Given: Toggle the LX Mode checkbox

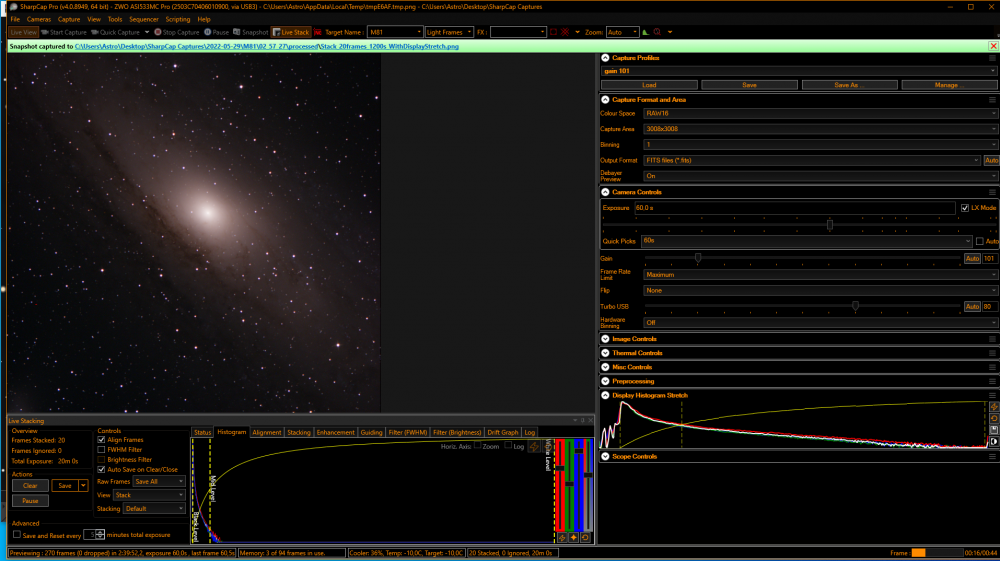Looking at the screenshot, I should tap(965, 208).
